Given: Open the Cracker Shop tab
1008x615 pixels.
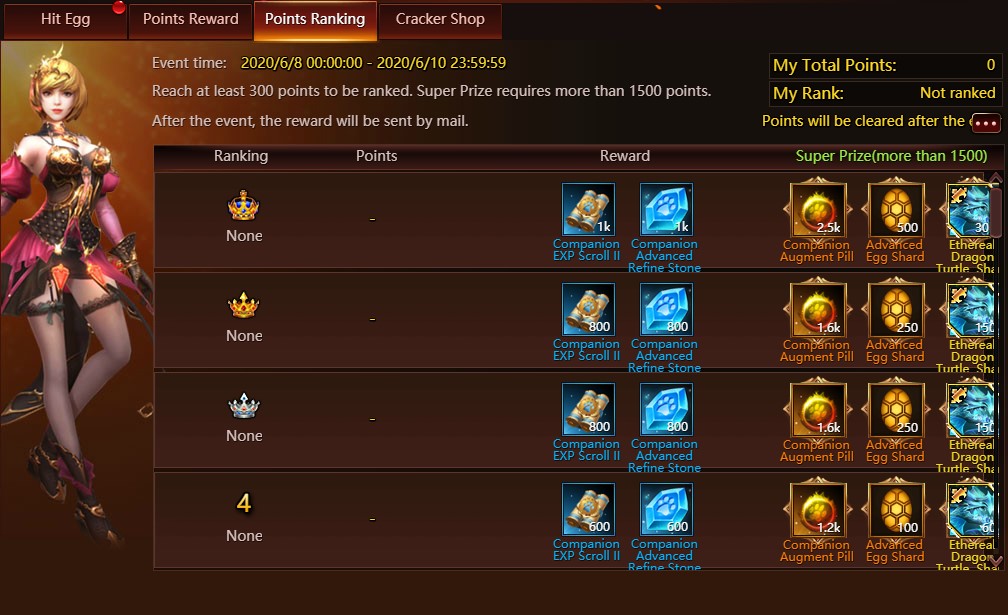Looking at the screenshot, I should pos(440,20).
